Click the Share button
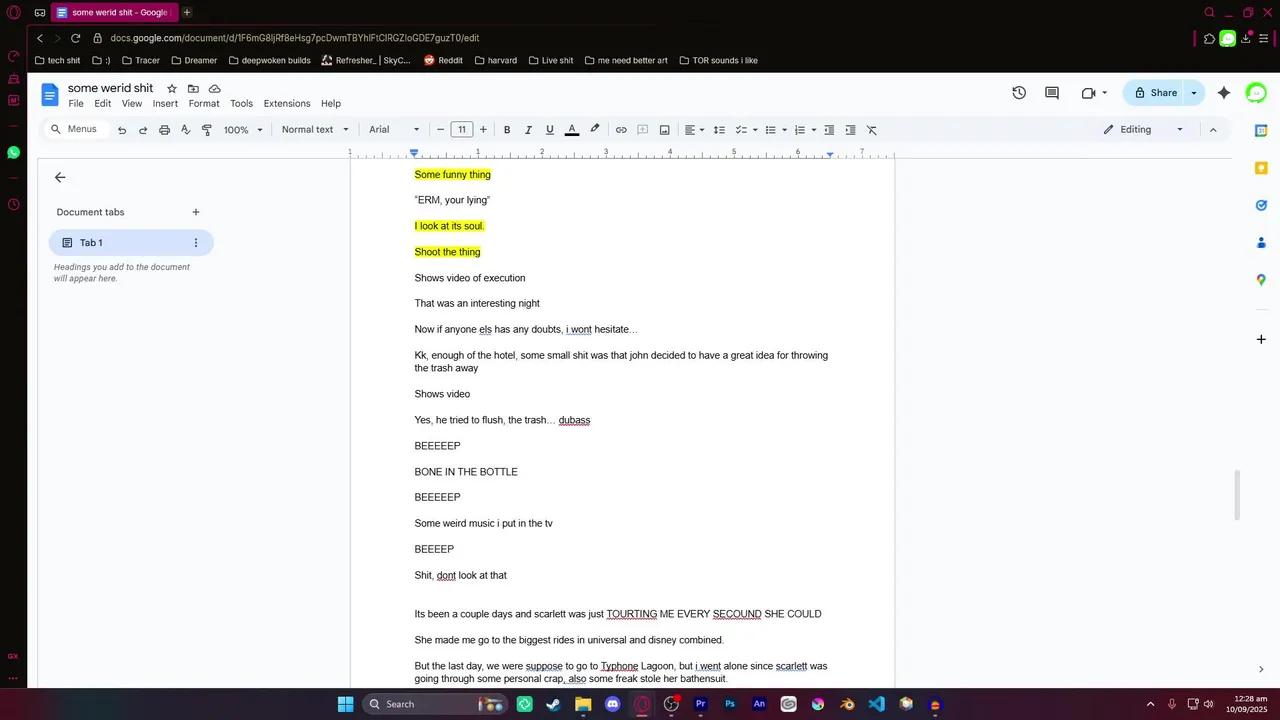The image size is (1280, 720). point(1154,93)
